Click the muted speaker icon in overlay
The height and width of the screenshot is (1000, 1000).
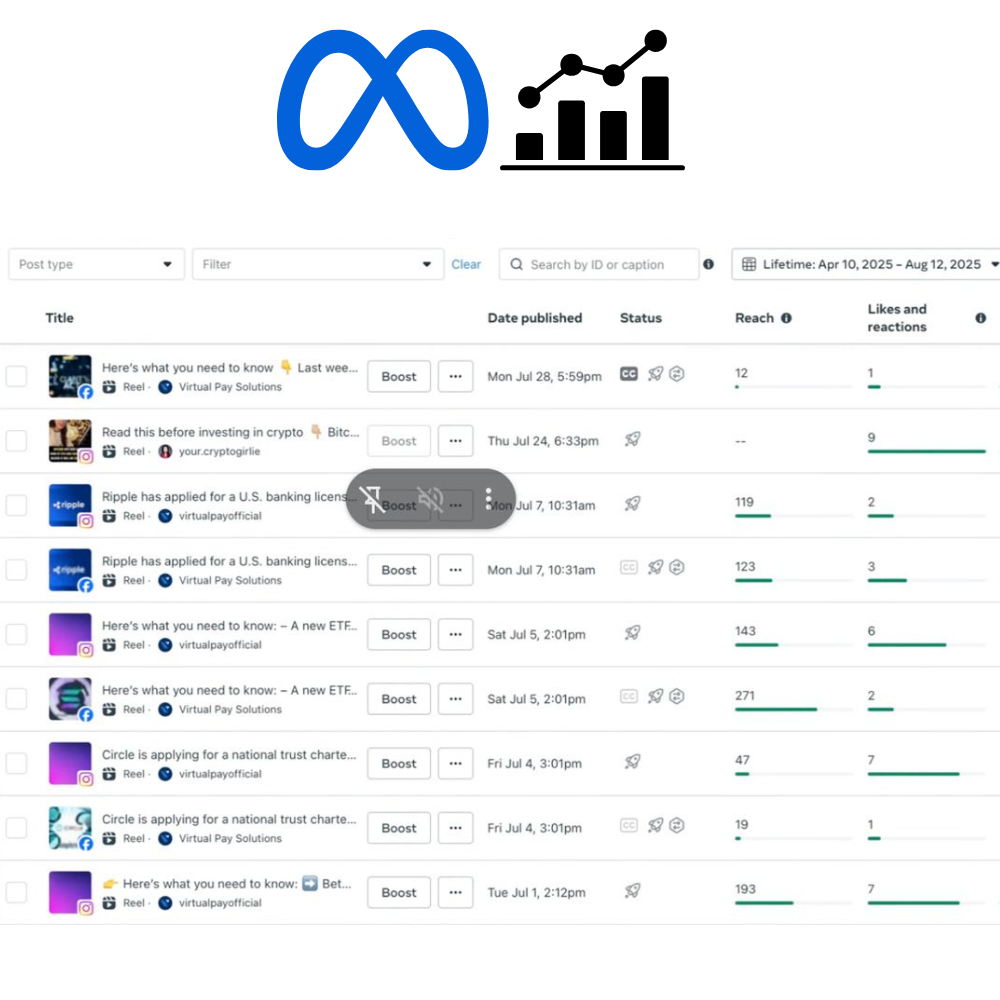[x=430, y=498]
